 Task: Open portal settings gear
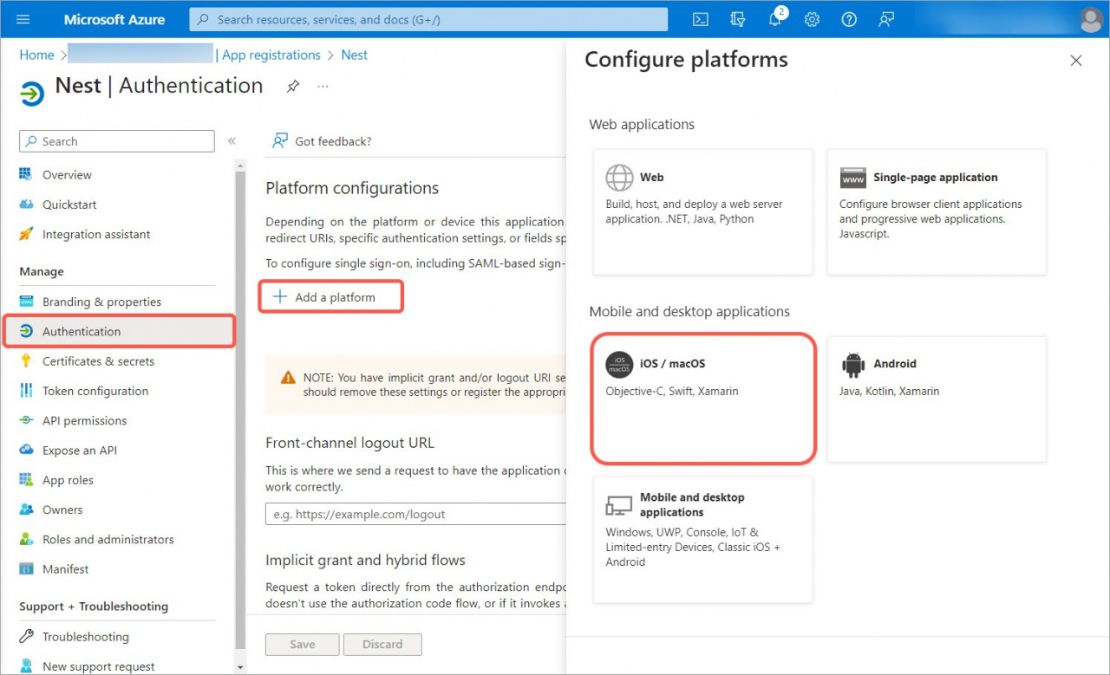[x=812, y=19]
